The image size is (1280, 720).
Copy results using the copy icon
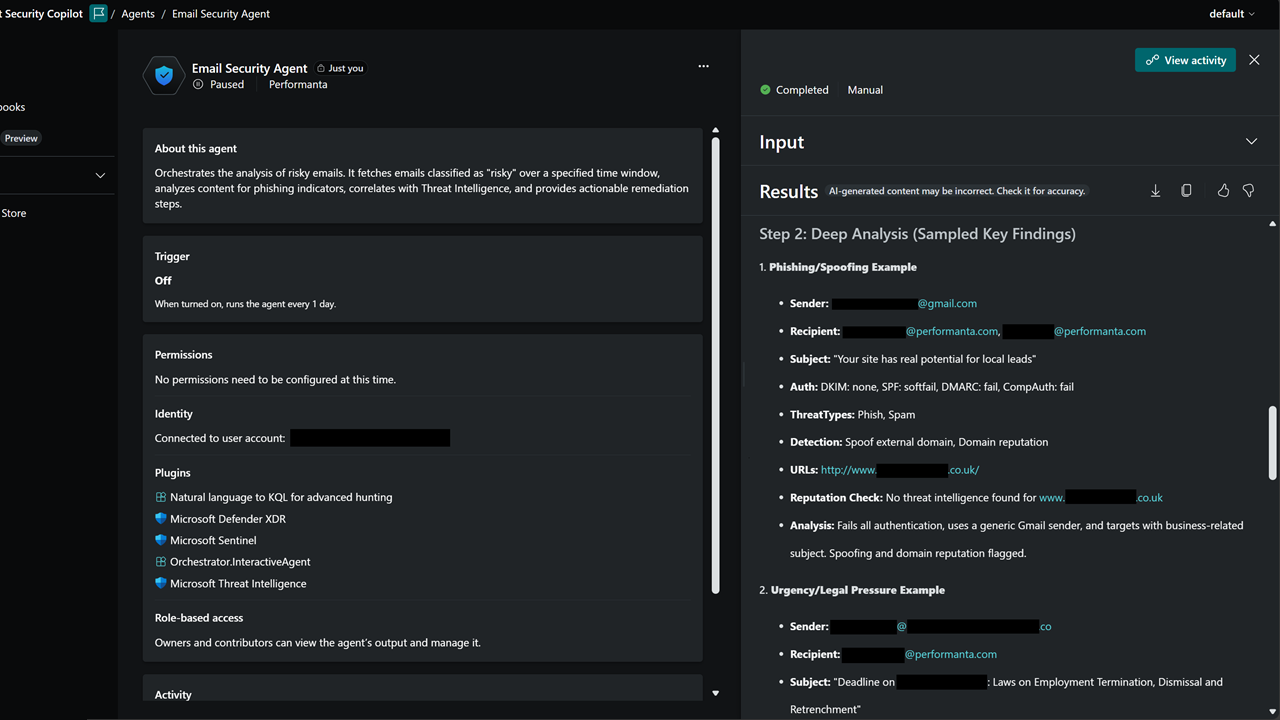coord(1186,190)
